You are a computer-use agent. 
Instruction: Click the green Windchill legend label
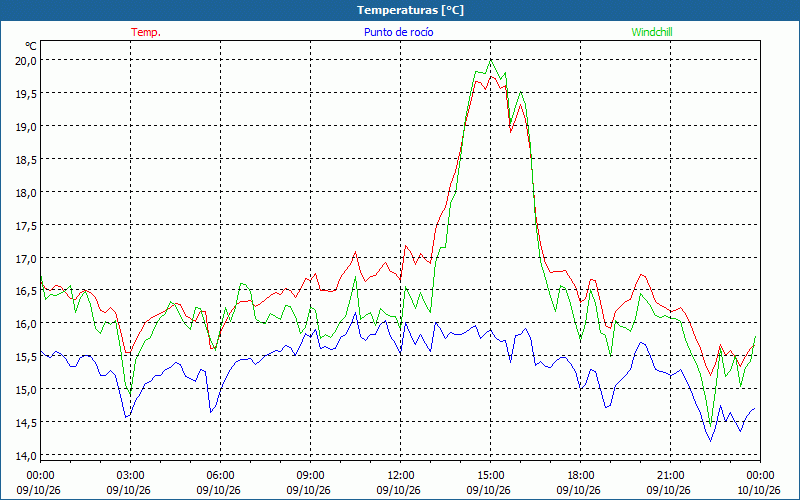pos(652,32)
